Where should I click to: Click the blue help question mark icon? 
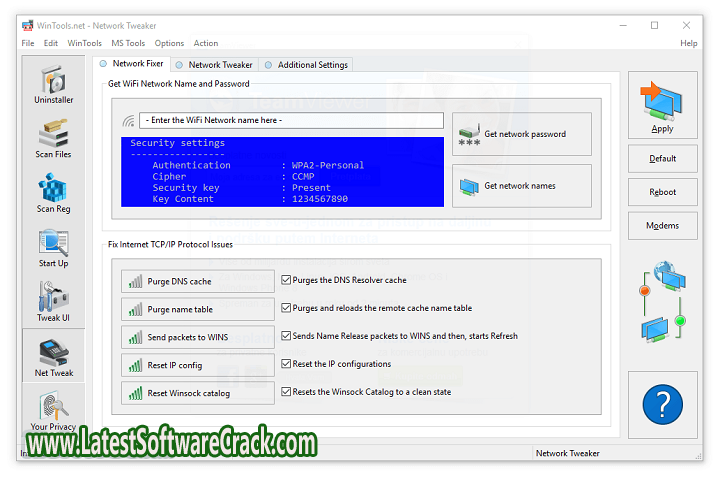click(662, 404)
